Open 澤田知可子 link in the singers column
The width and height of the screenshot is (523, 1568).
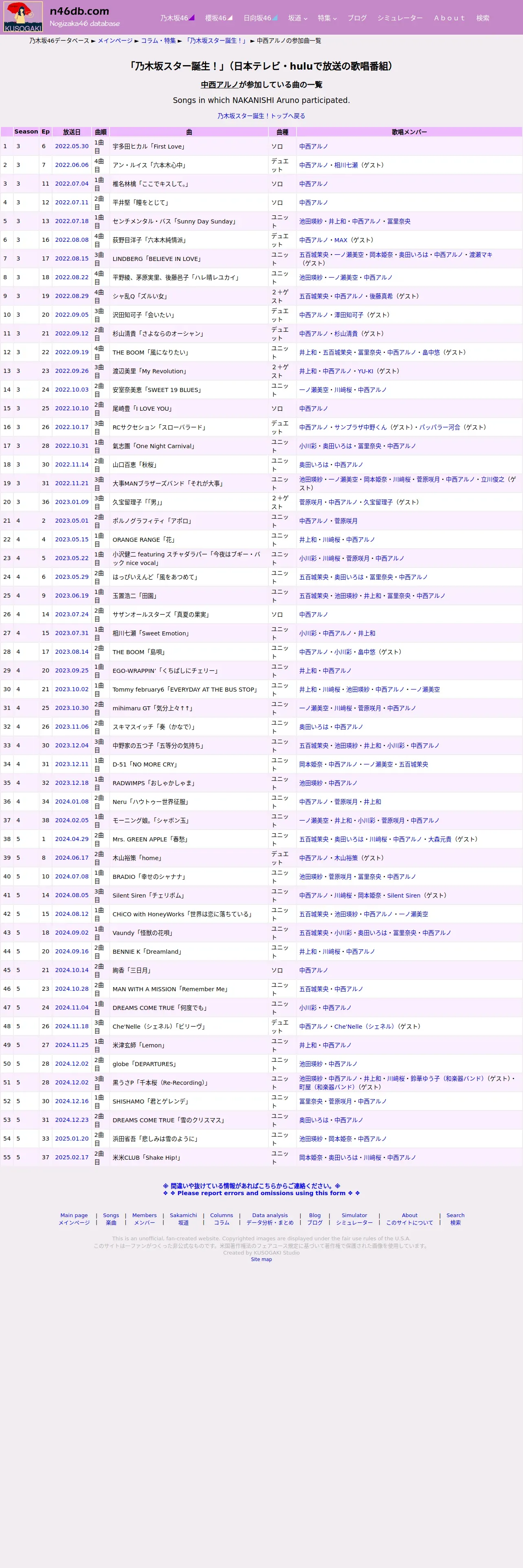tap(349, 315)
